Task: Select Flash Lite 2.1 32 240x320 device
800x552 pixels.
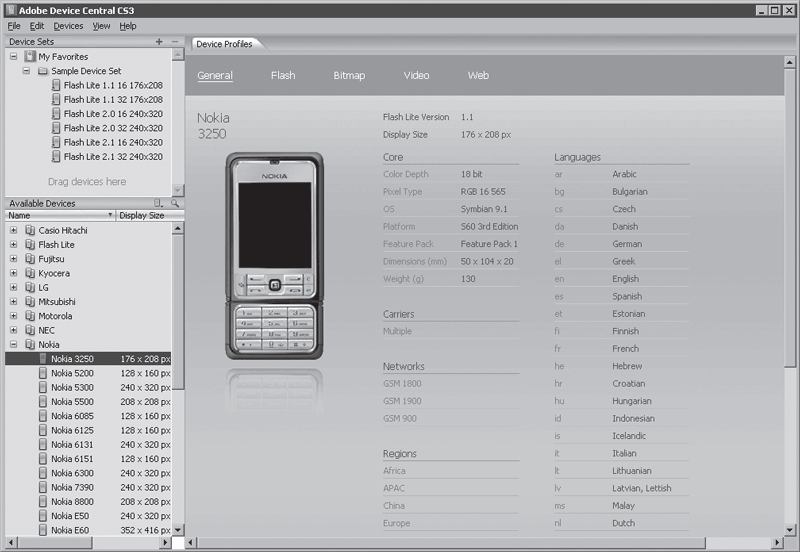Action: pos(108,157)
